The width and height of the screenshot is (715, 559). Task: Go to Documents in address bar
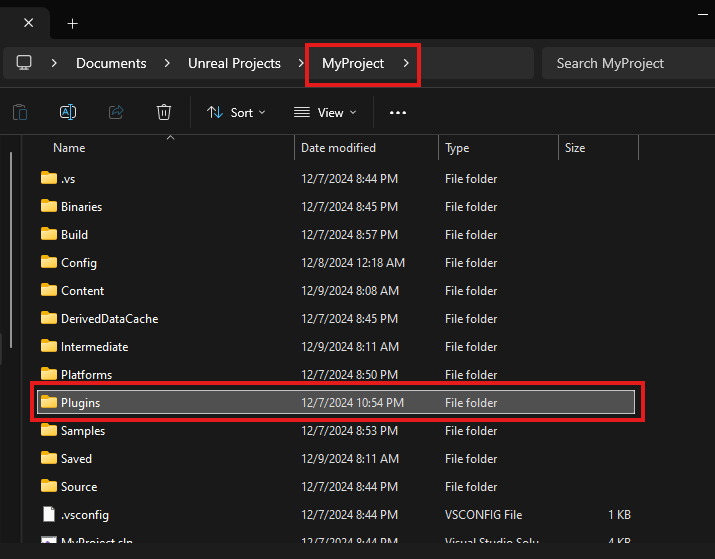111,63
